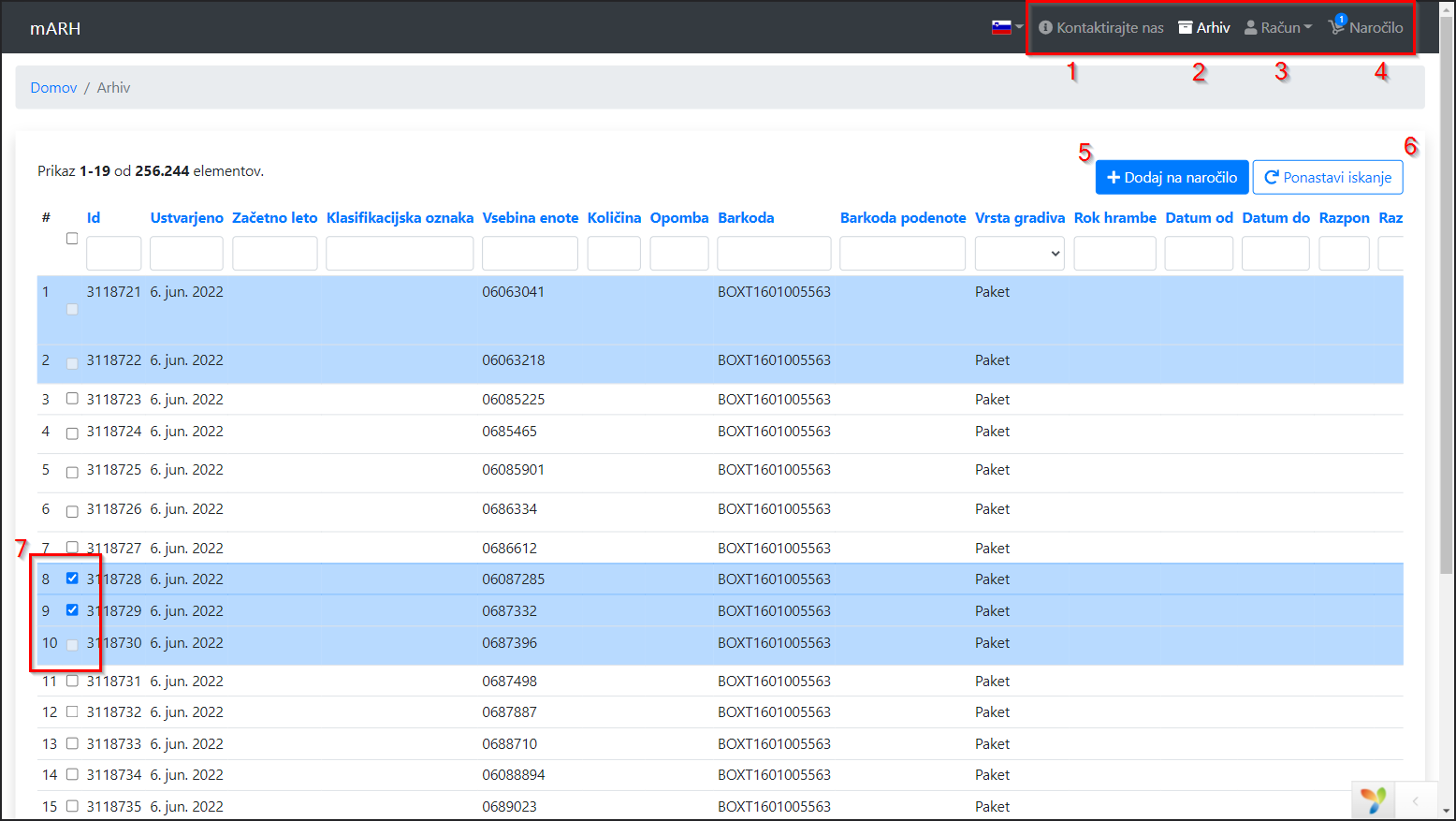The height and width of the screenshot is (821, 1456).
Task: Click the vertical page scrollbar
Action: (x=1448, y=281)
